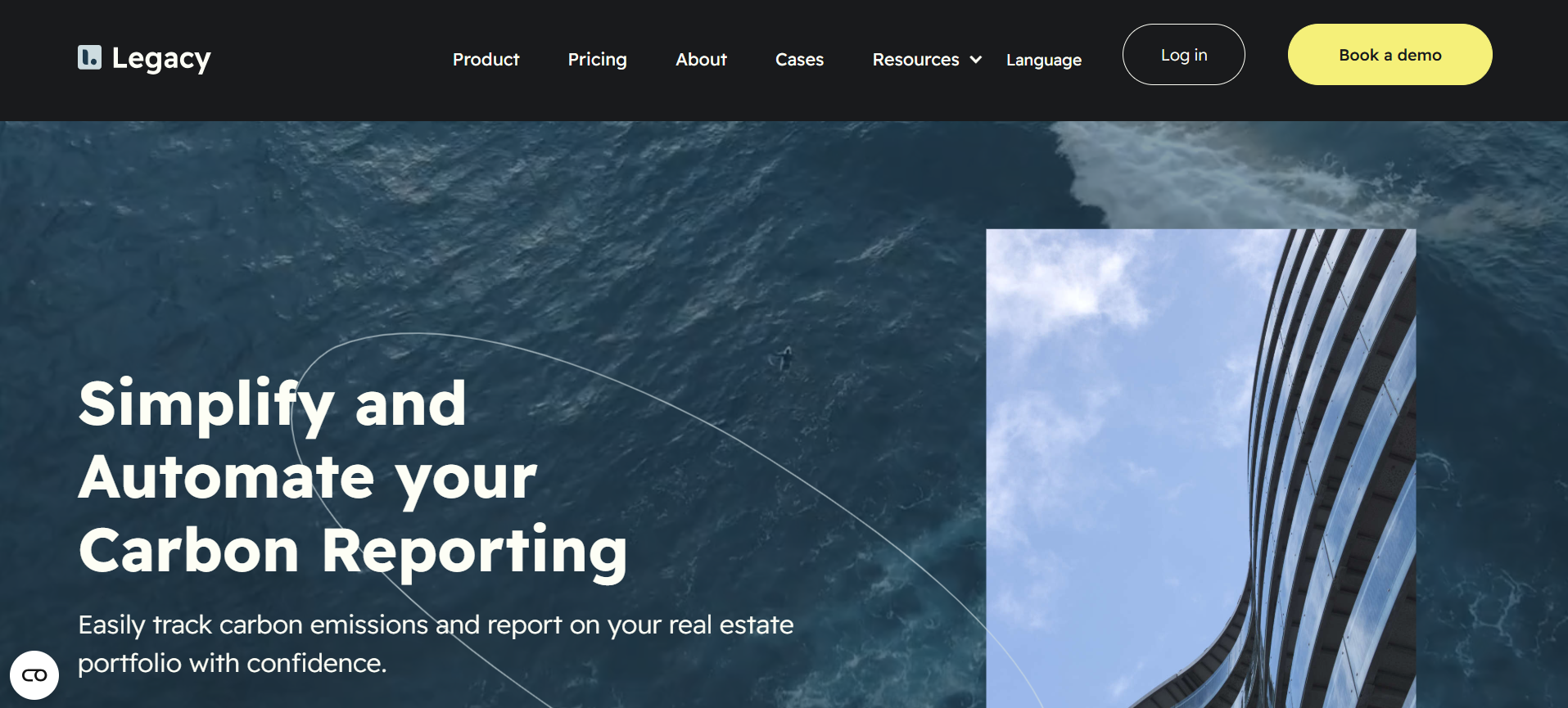1568x708 pixels.
Task: Click the Log in button
Action: click(x=1184, y=55)
